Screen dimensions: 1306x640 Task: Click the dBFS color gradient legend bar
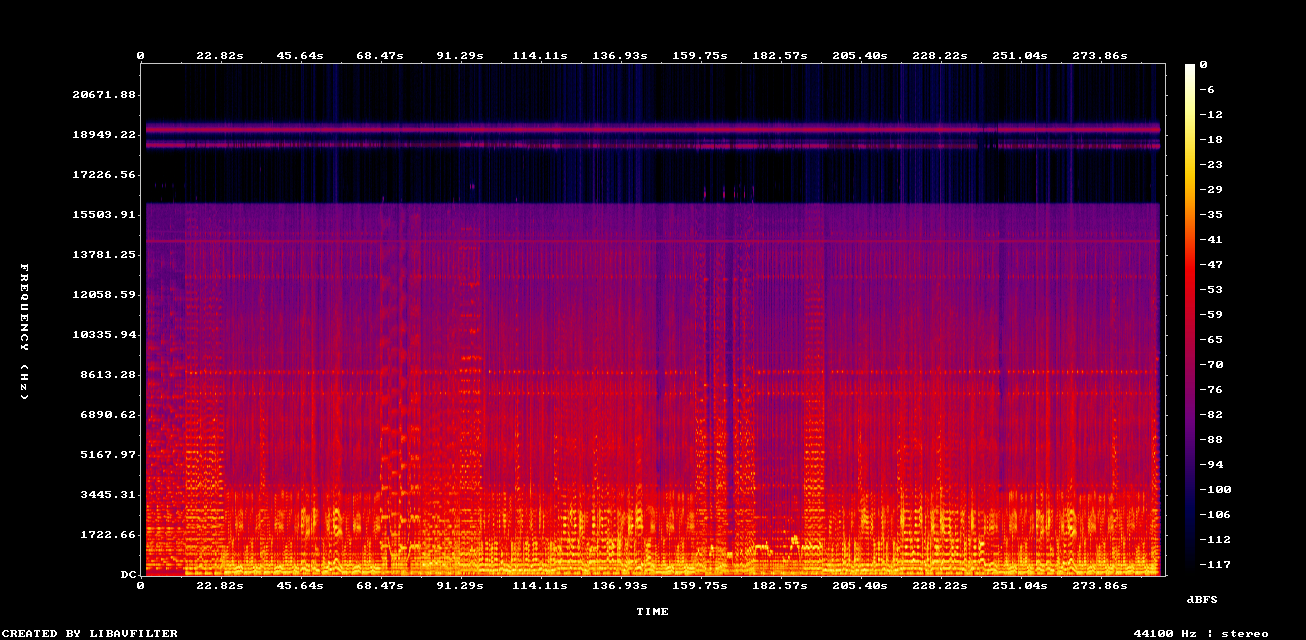click(1189, 319)
